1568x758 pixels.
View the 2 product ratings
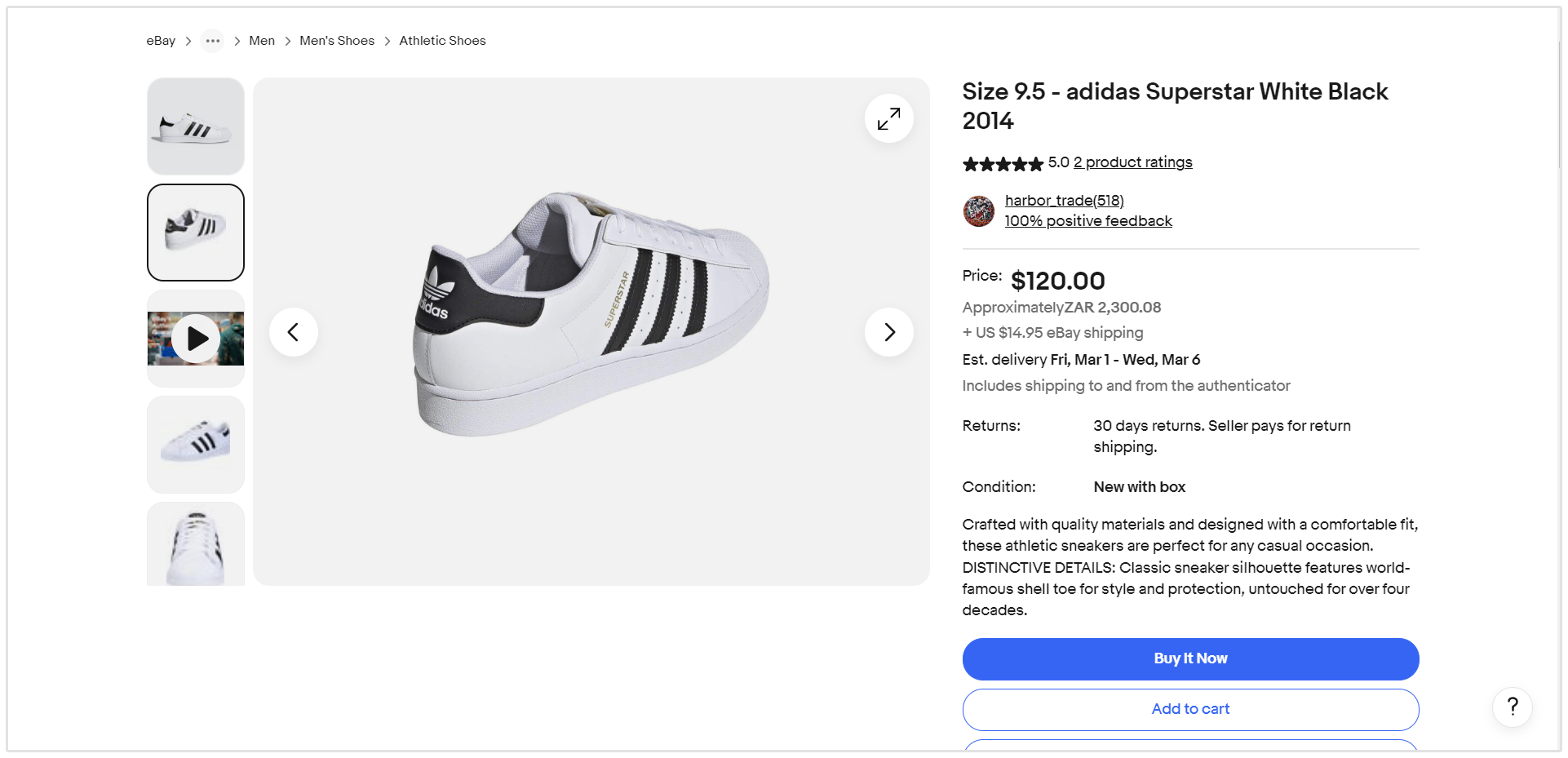(1132, 162)
